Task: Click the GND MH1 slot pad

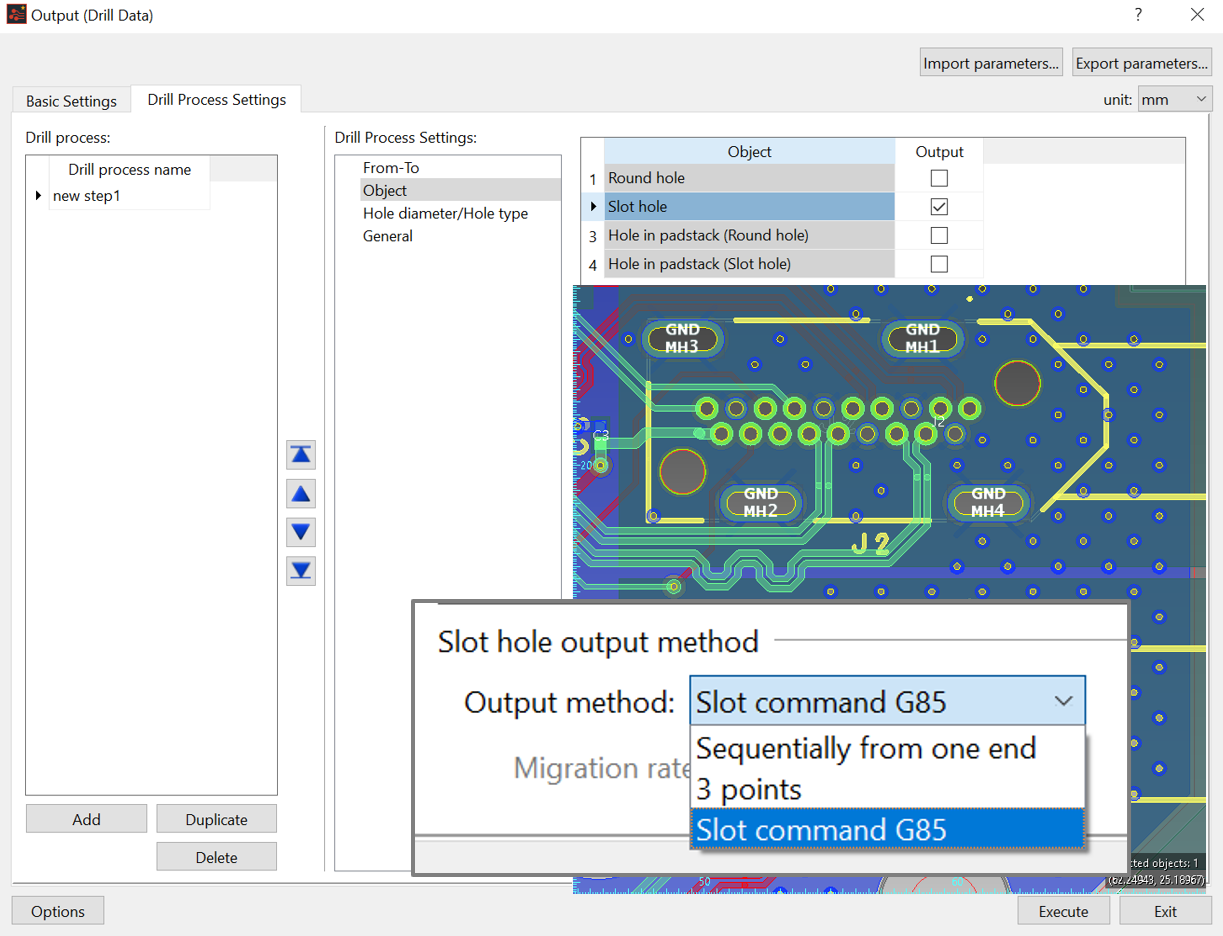Action: pos(922,338)
